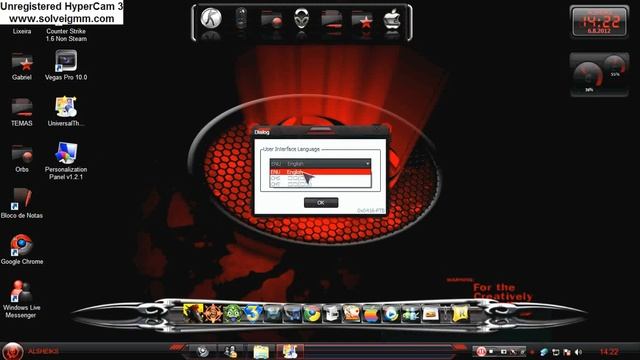Click the Chrome icon in the bottom dock

[312, 314]
